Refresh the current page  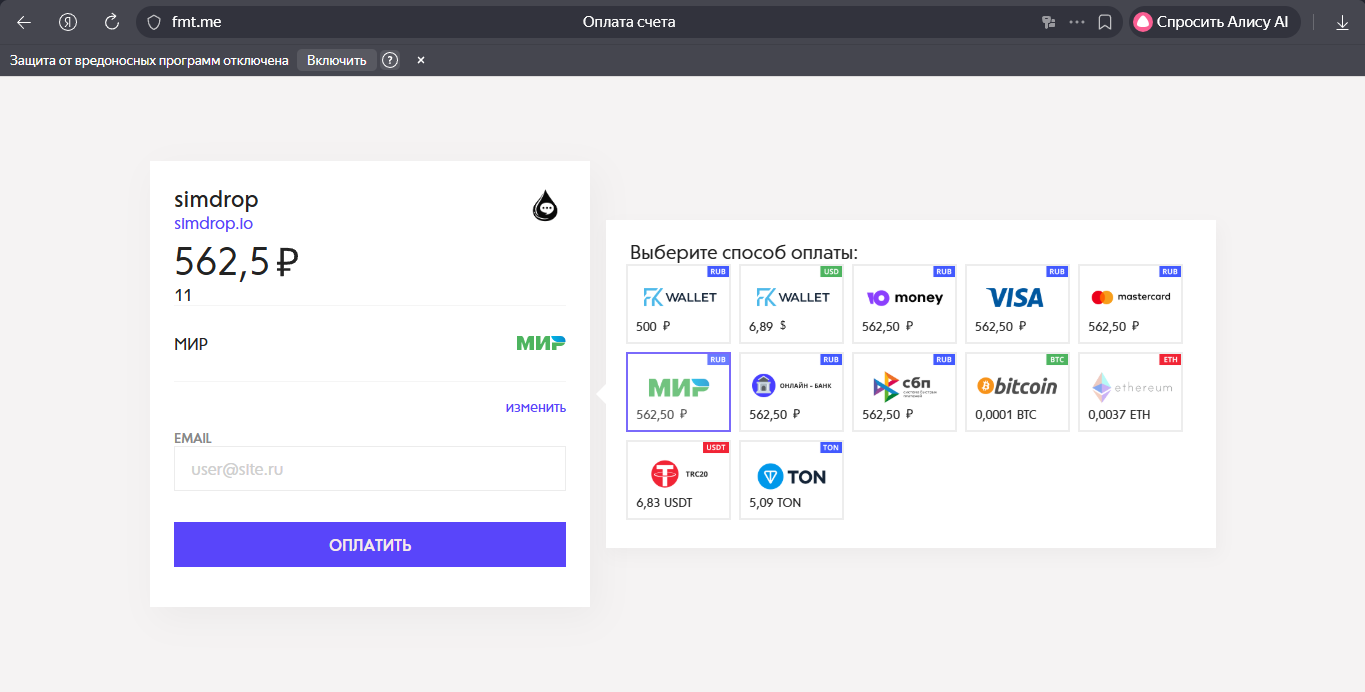click(110, 21)
